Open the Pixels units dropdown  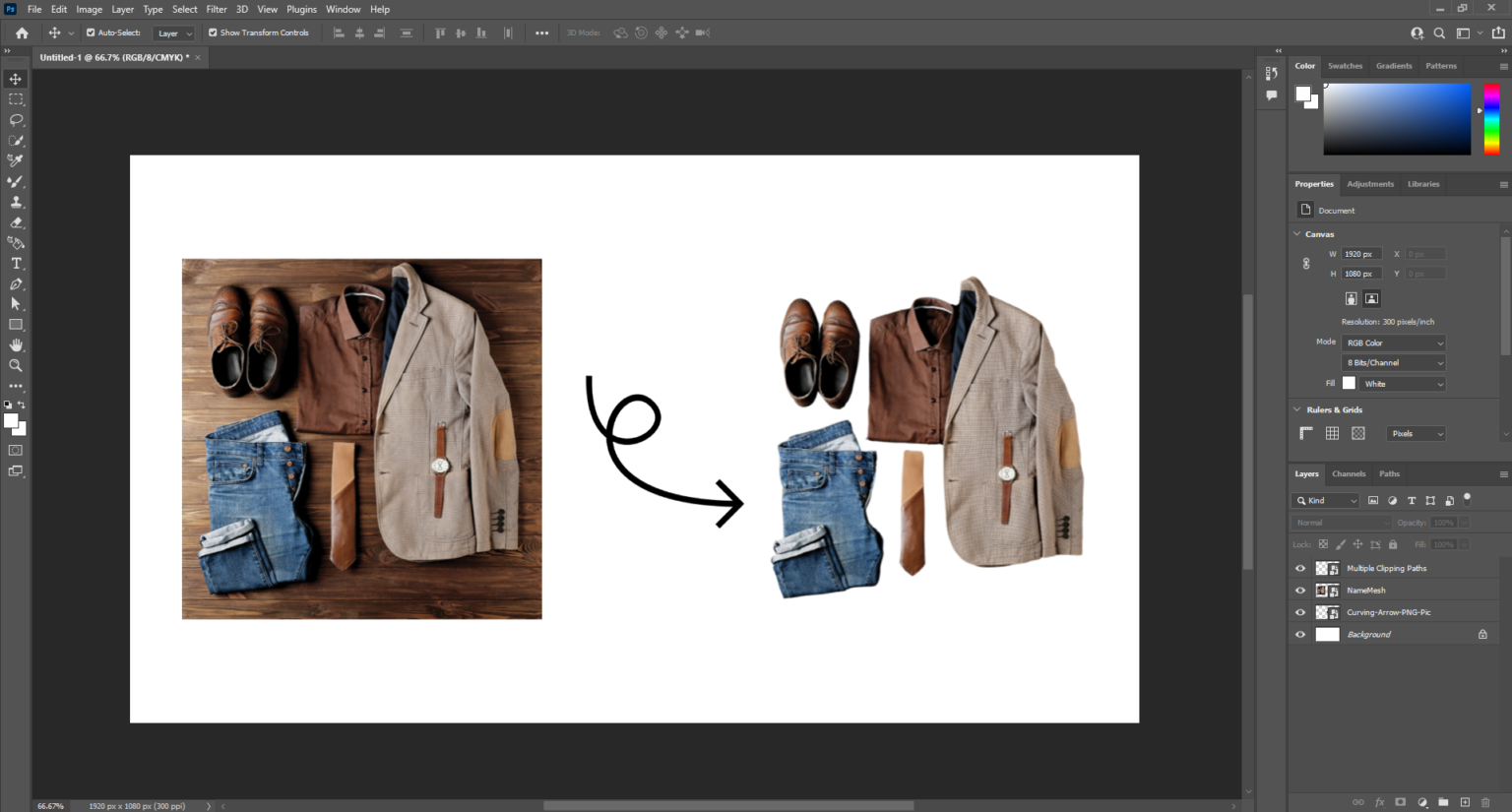[1416, 433]
